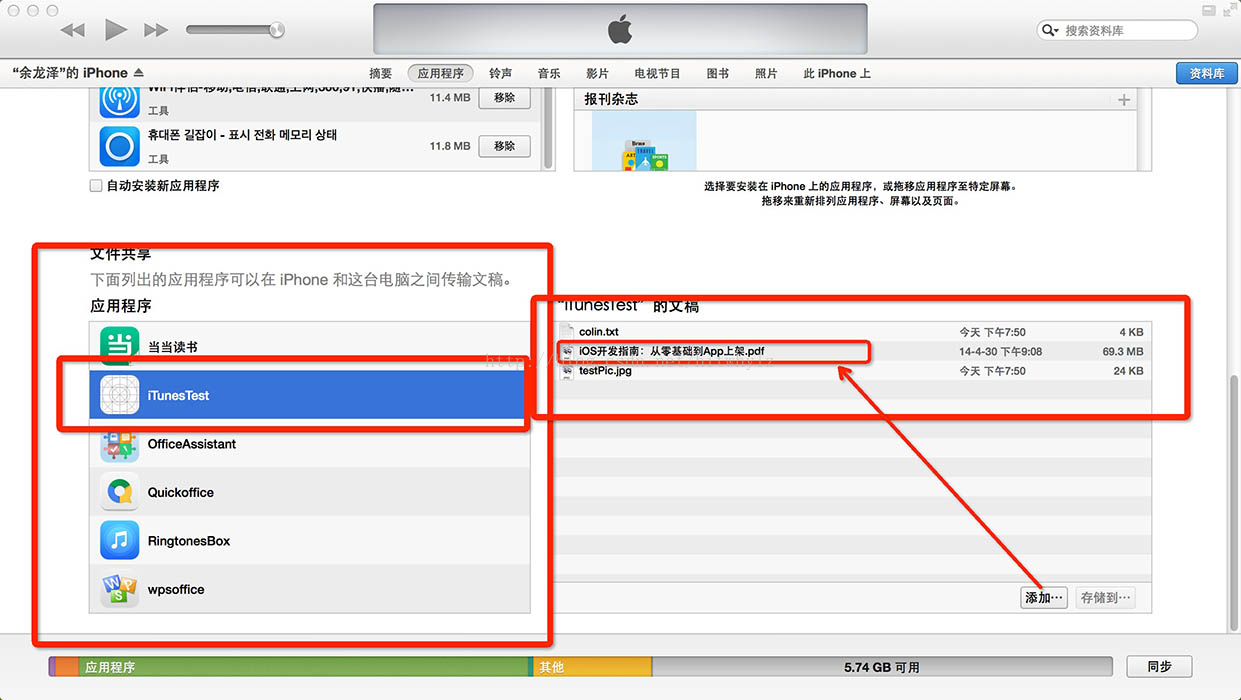Enable 自动安装新应用程序 checkbox

pyautogui.click(x=96, y=186)
